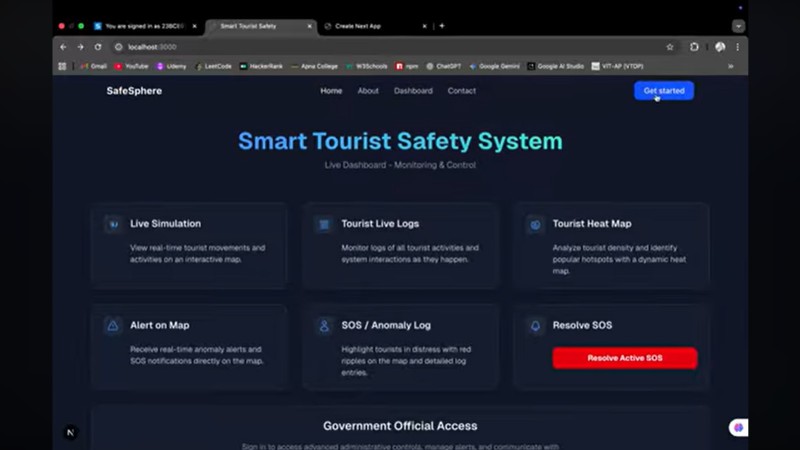Click the Tourist Heat Map icon
Viewport: 800px width, 450px height.
(535, 224)
